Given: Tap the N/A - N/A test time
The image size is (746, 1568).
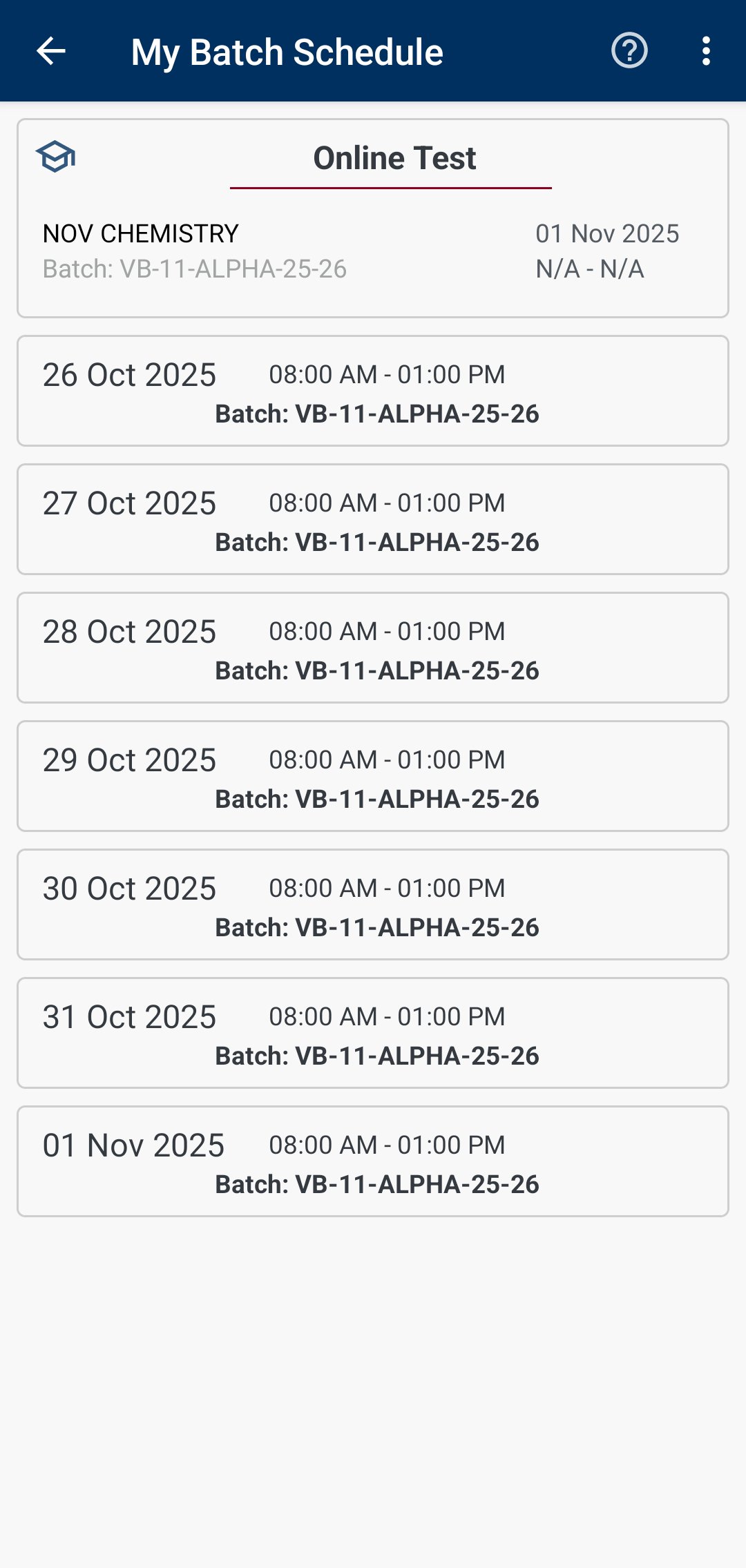Looking at the screenshot, I should pyautogui.click(x=590, y=269).
